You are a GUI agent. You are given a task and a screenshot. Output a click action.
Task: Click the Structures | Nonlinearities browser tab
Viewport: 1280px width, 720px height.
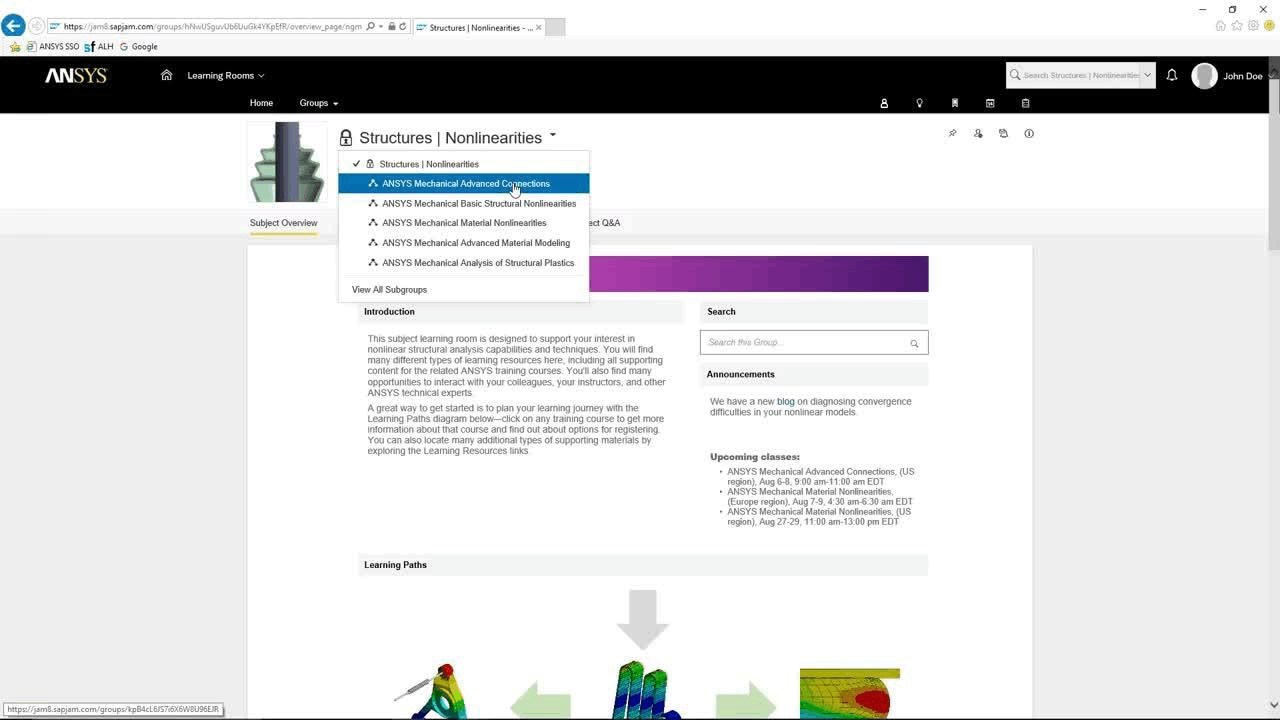(x=478, y=27)
